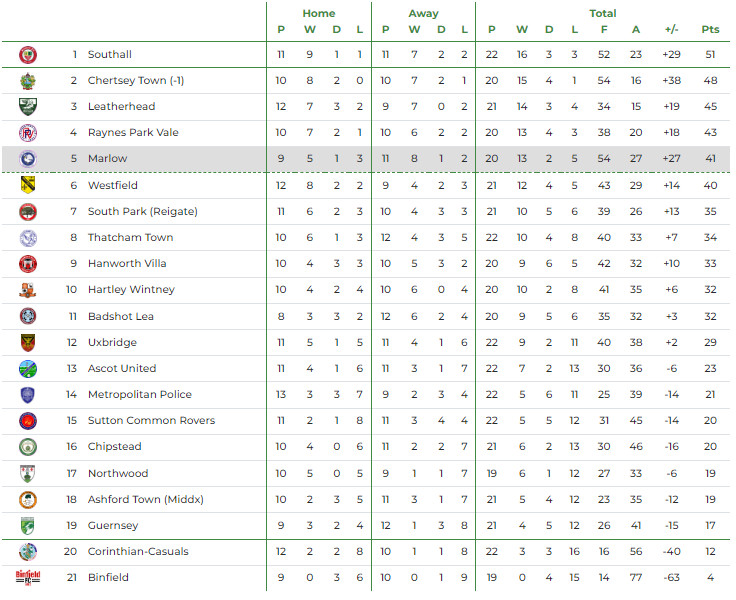This screenshot has width=736, height=600.
Task: Click the Guernsey green club crest
Action: (28, 525)
